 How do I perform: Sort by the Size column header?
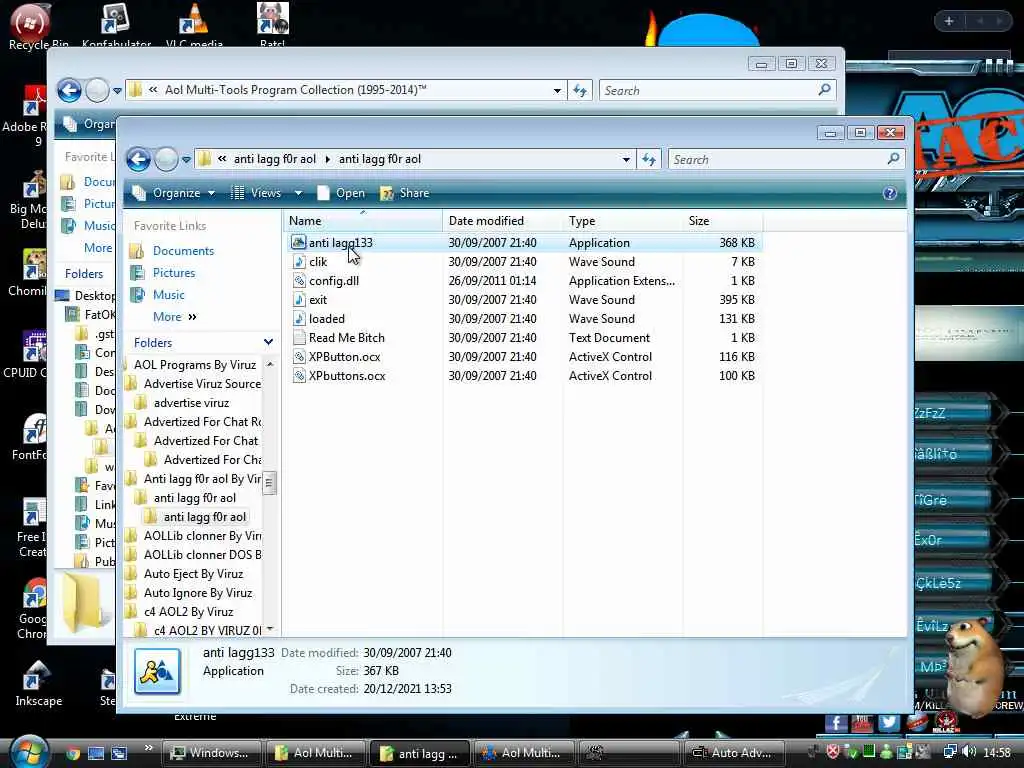(722, 221)
